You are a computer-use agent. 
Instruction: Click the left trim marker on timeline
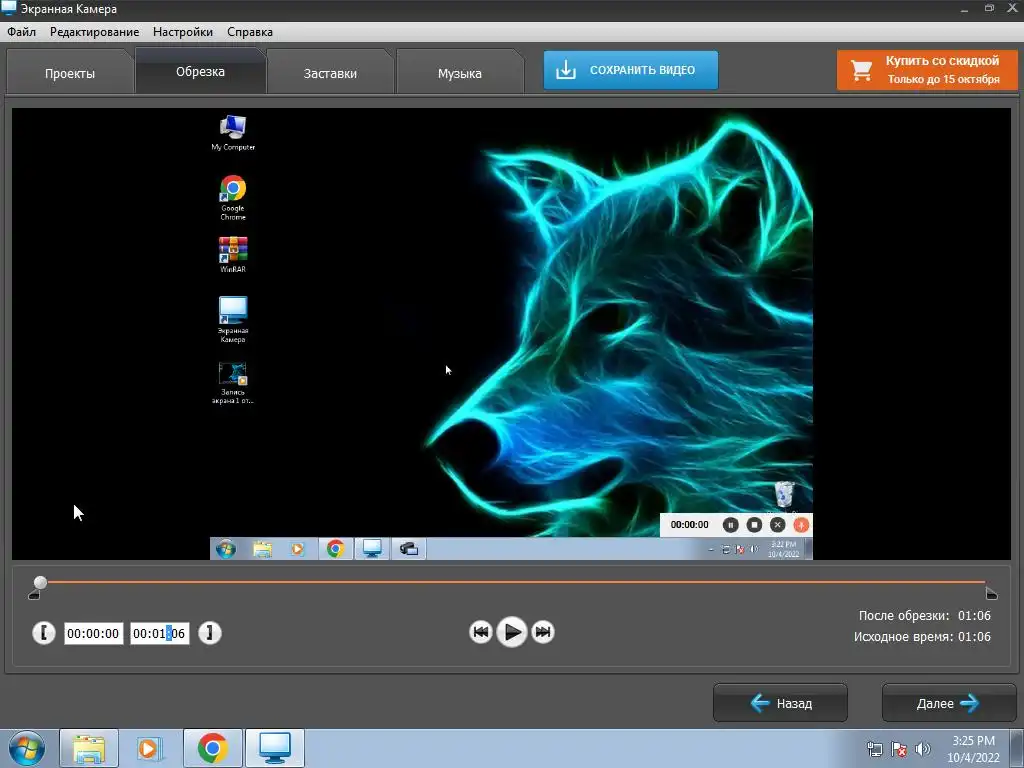coord(34,594)
